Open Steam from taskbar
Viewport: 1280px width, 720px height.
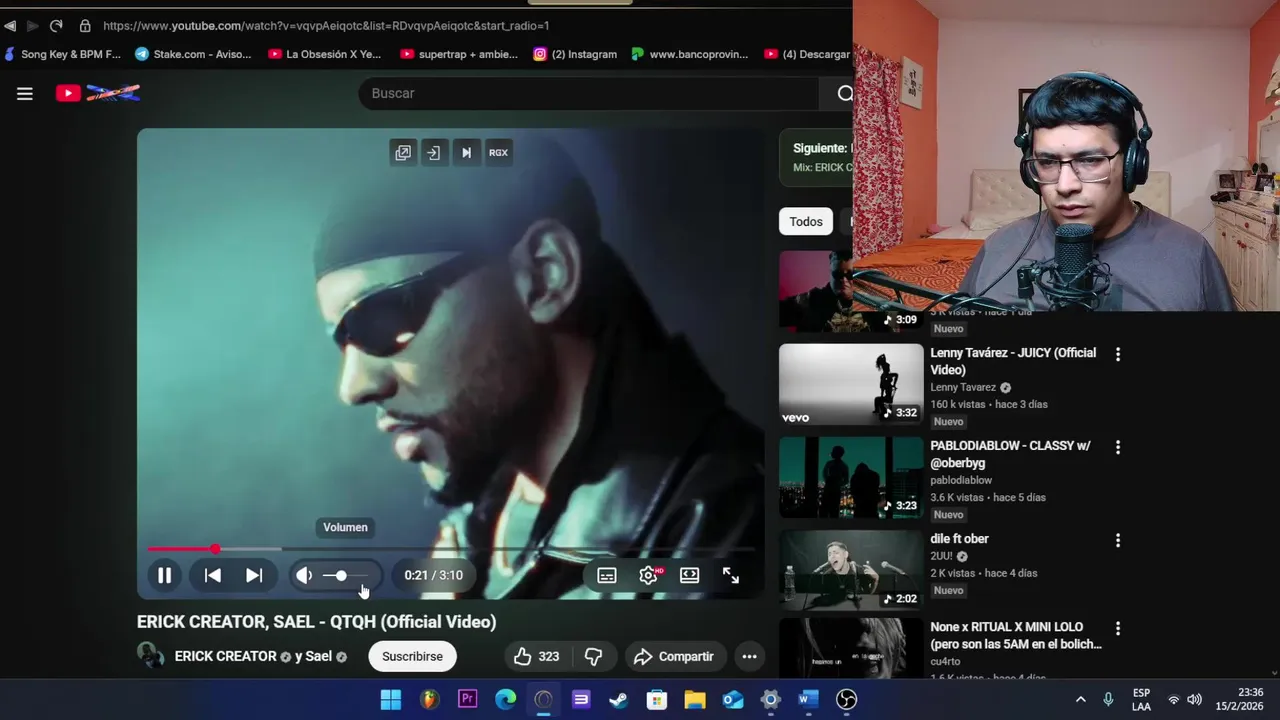619,699
